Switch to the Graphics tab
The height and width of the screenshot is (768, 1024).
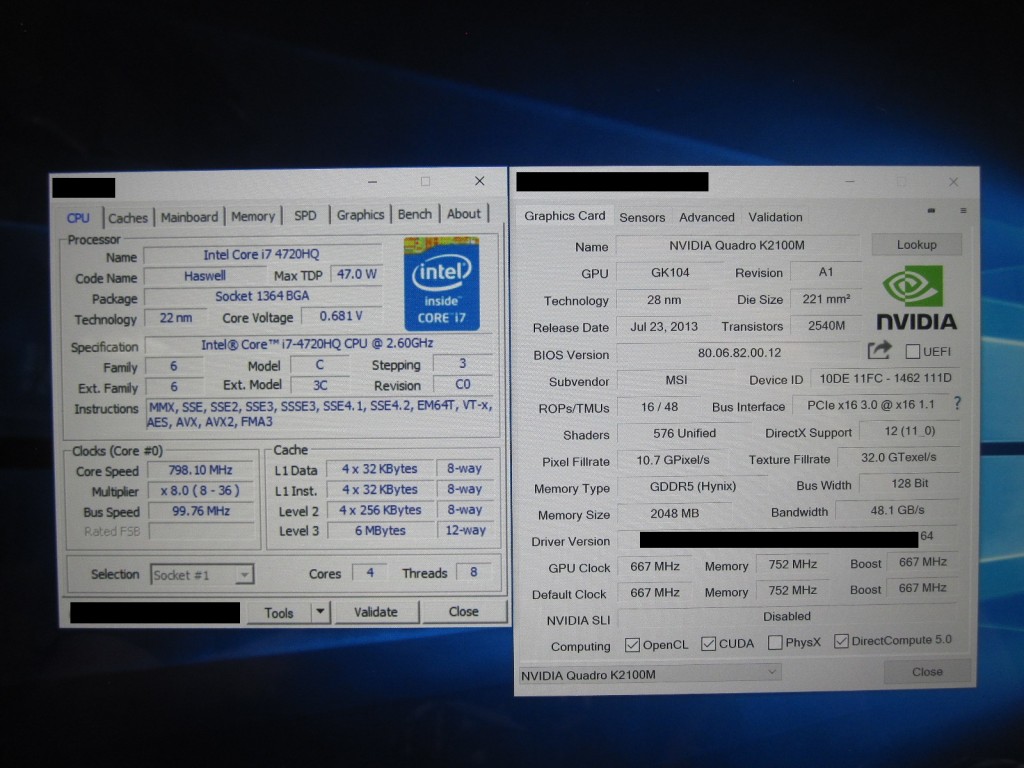click(360, 215)
